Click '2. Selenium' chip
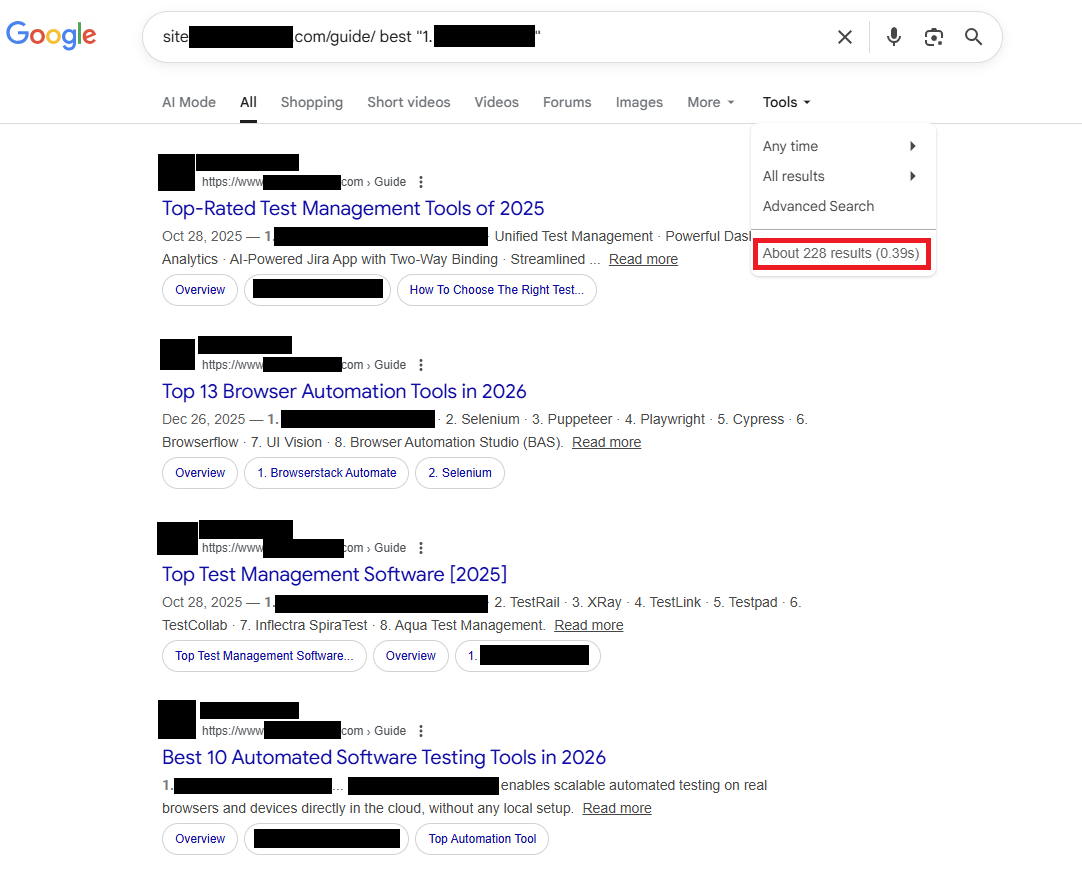The width and height of the screenshot is (1082, 869). coord(460,473)
